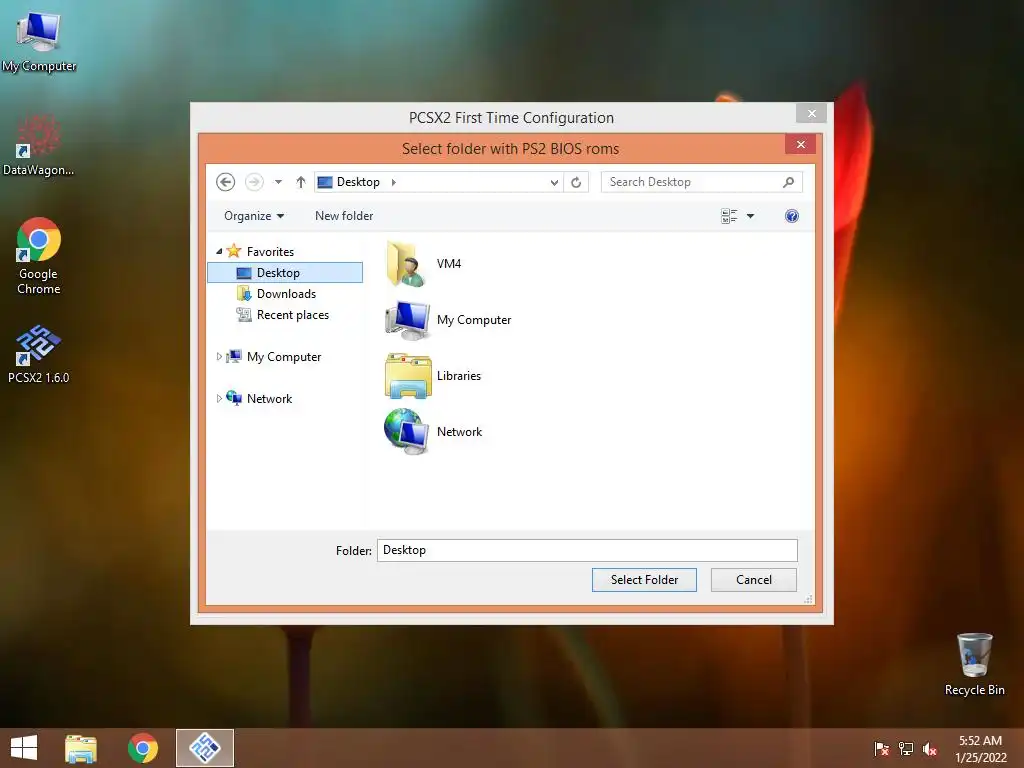Select the Libraries folder item
This screenshot has width=1024, height=768.
coord(433,376)
